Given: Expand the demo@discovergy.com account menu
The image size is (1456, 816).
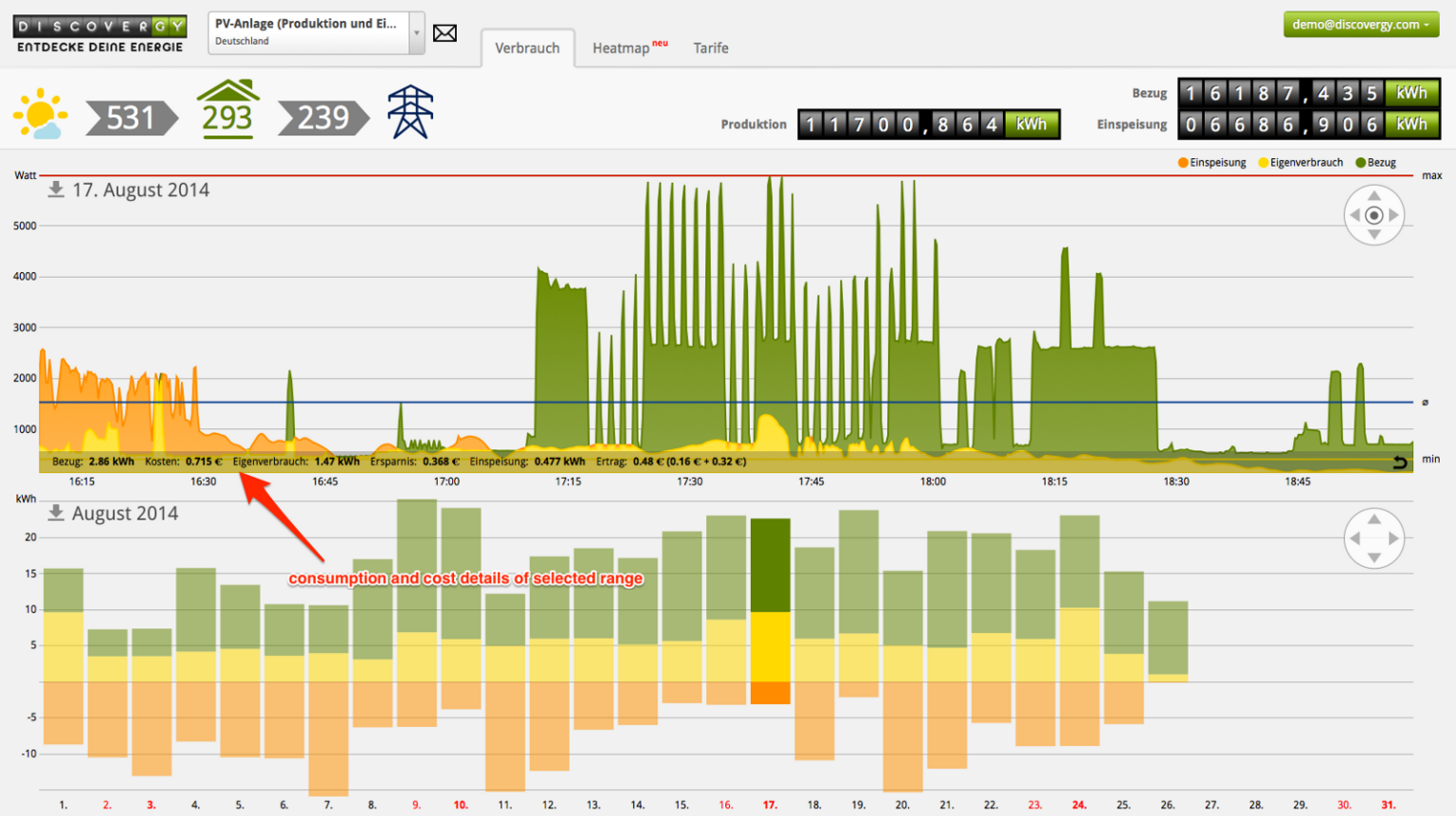Looking at the screenshot, I should point(1360,25).
